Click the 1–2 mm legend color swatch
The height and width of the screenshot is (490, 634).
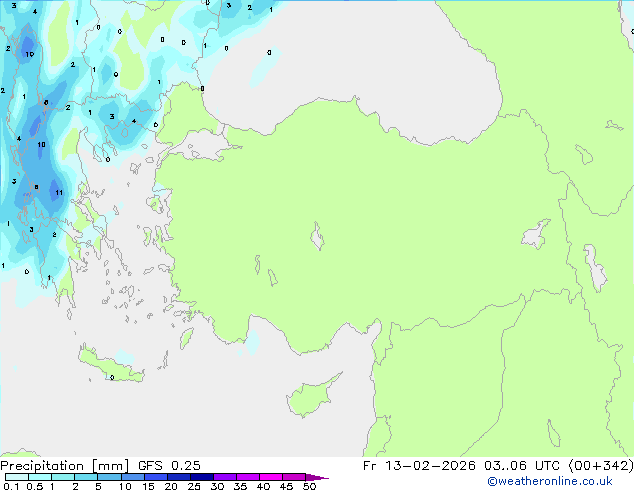click(x=63, y=477)
